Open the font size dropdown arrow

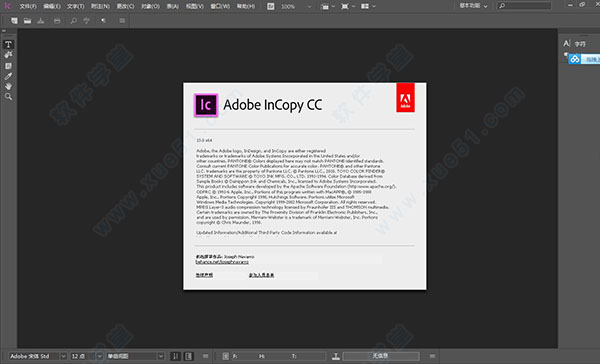pos(99,356)
